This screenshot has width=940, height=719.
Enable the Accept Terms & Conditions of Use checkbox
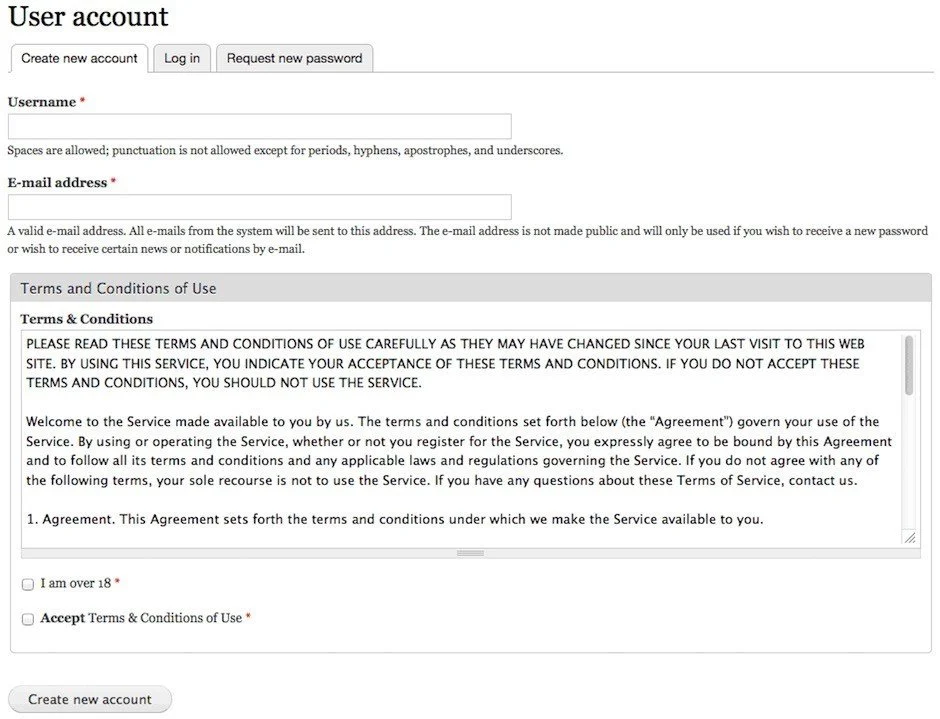pos(27,619)
